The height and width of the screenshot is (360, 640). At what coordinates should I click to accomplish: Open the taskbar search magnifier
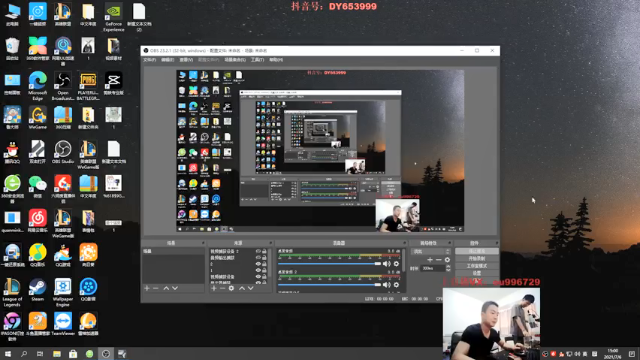click(24, 354)
